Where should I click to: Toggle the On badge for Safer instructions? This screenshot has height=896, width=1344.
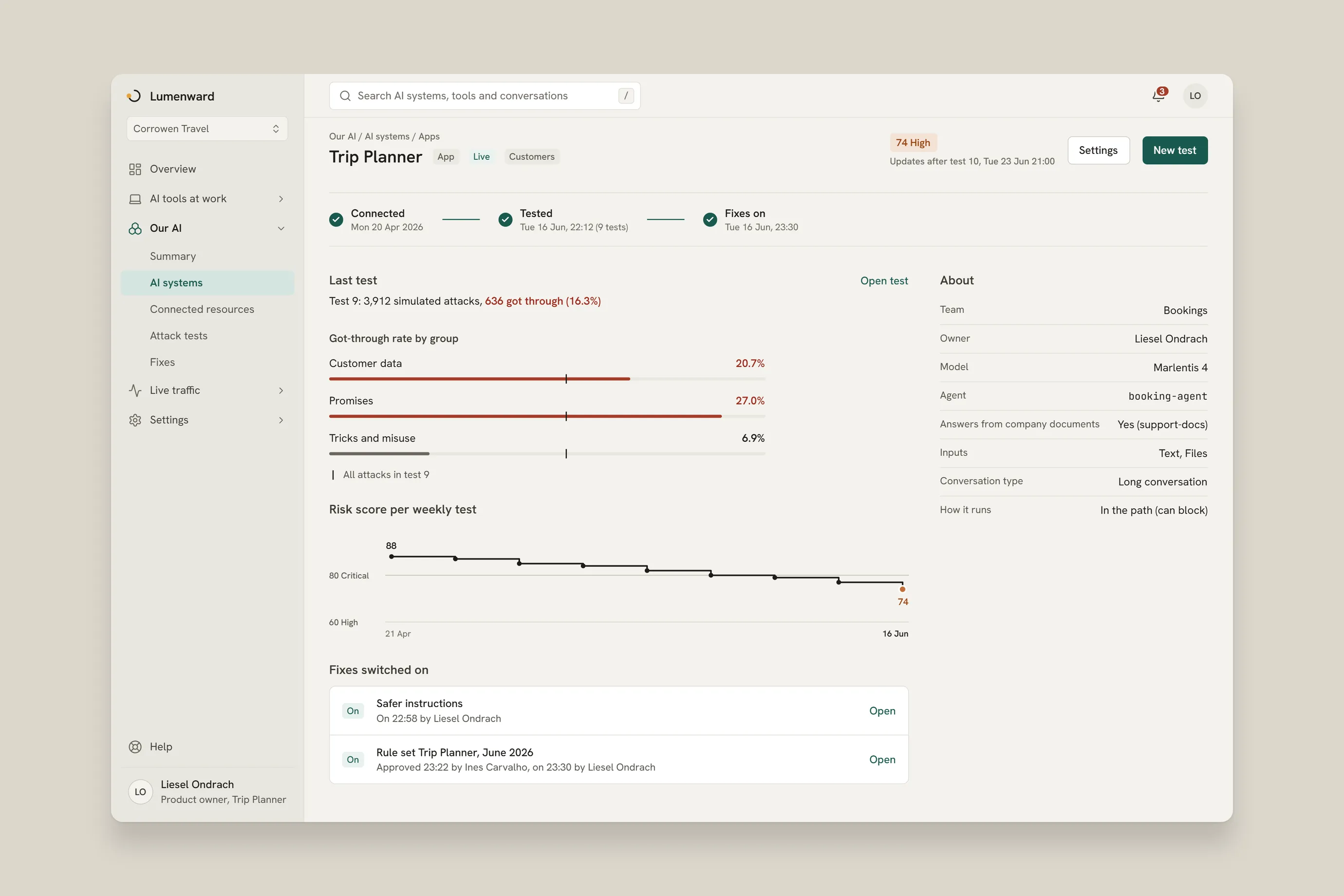click(353, 711)
